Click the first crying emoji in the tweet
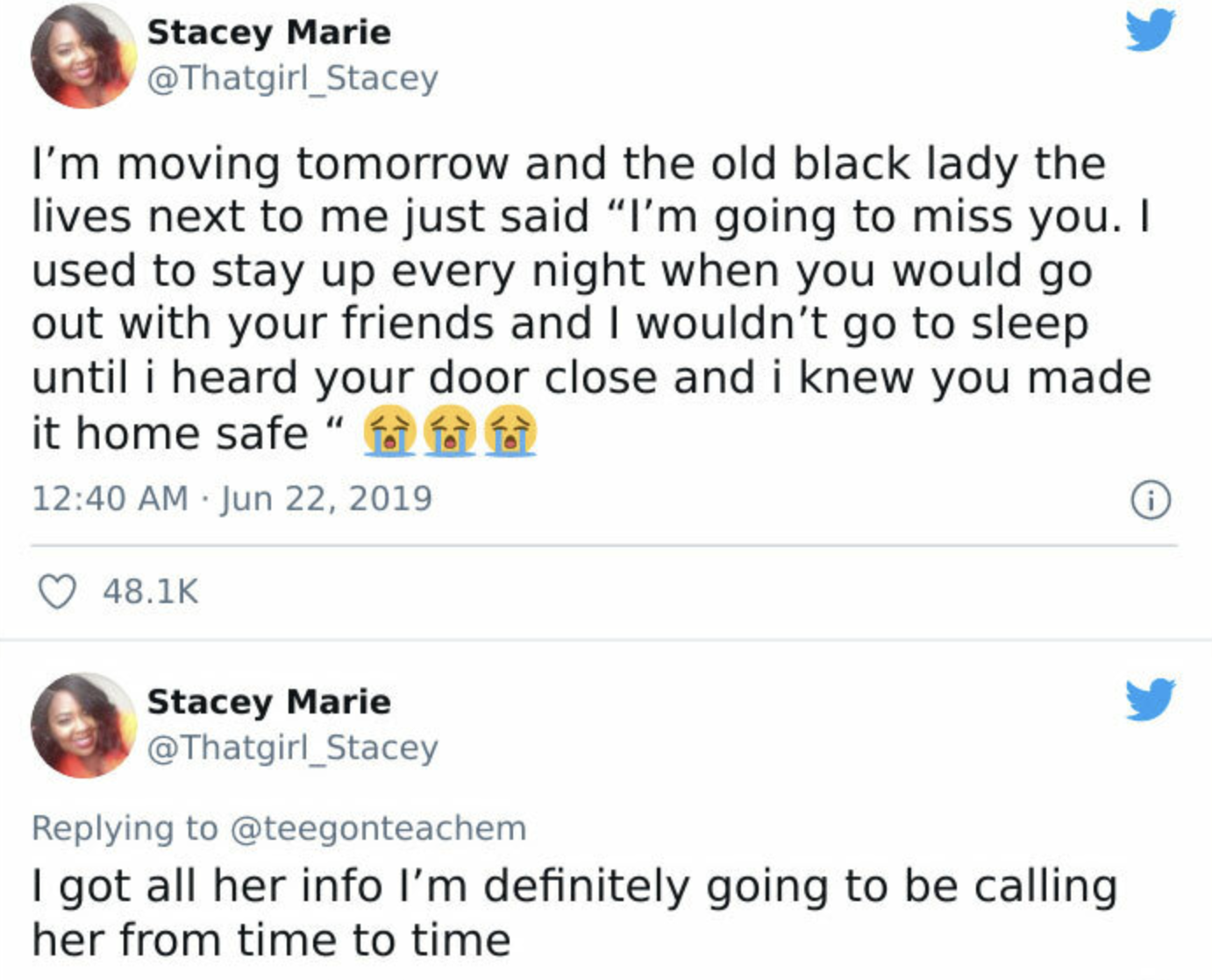This screenshot has height=980, width=1212. tap(389, 432)
